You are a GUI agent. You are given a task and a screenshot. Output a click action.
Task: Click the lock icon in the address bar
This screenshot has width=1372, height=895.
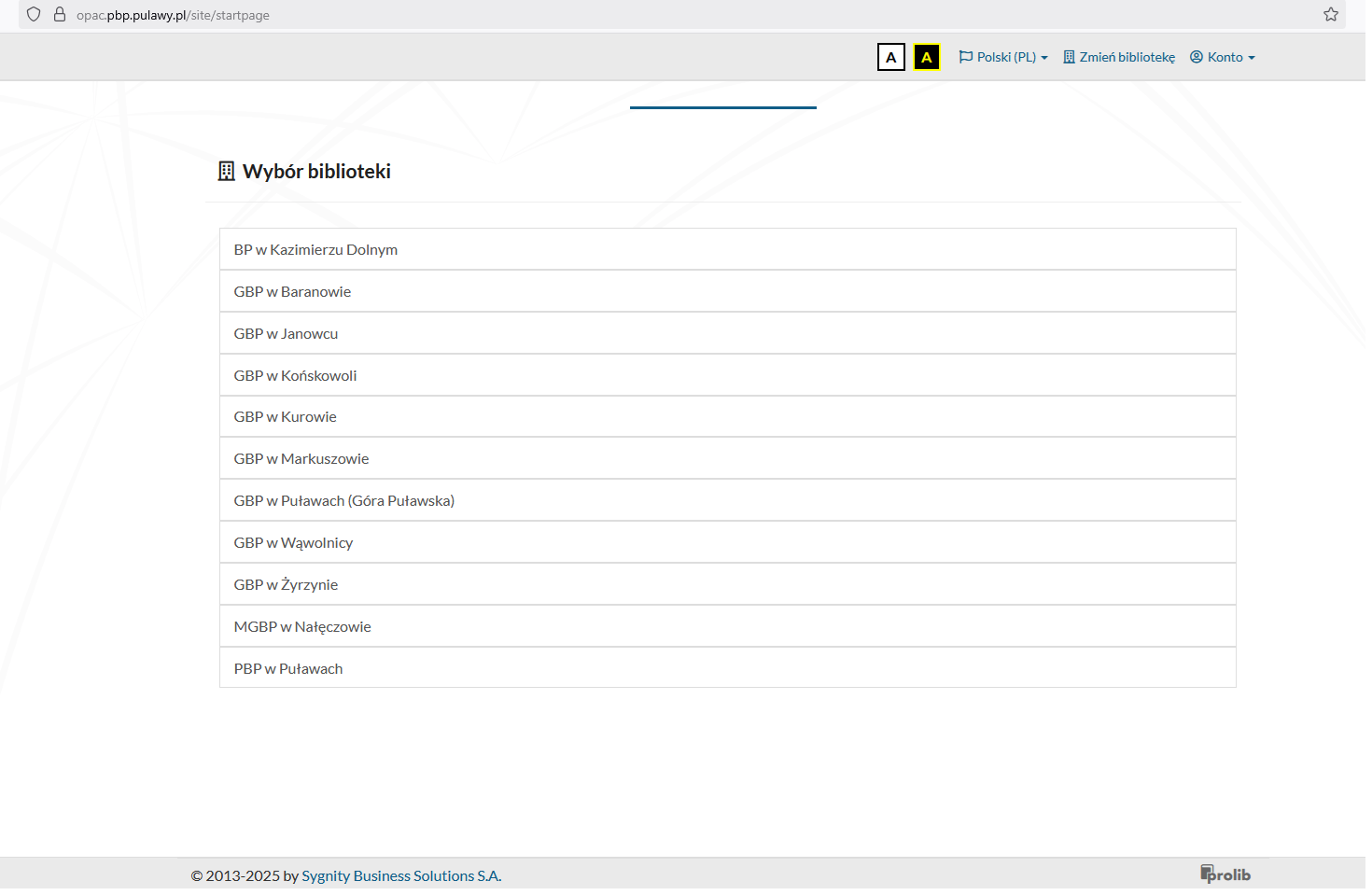coord(60,14)
